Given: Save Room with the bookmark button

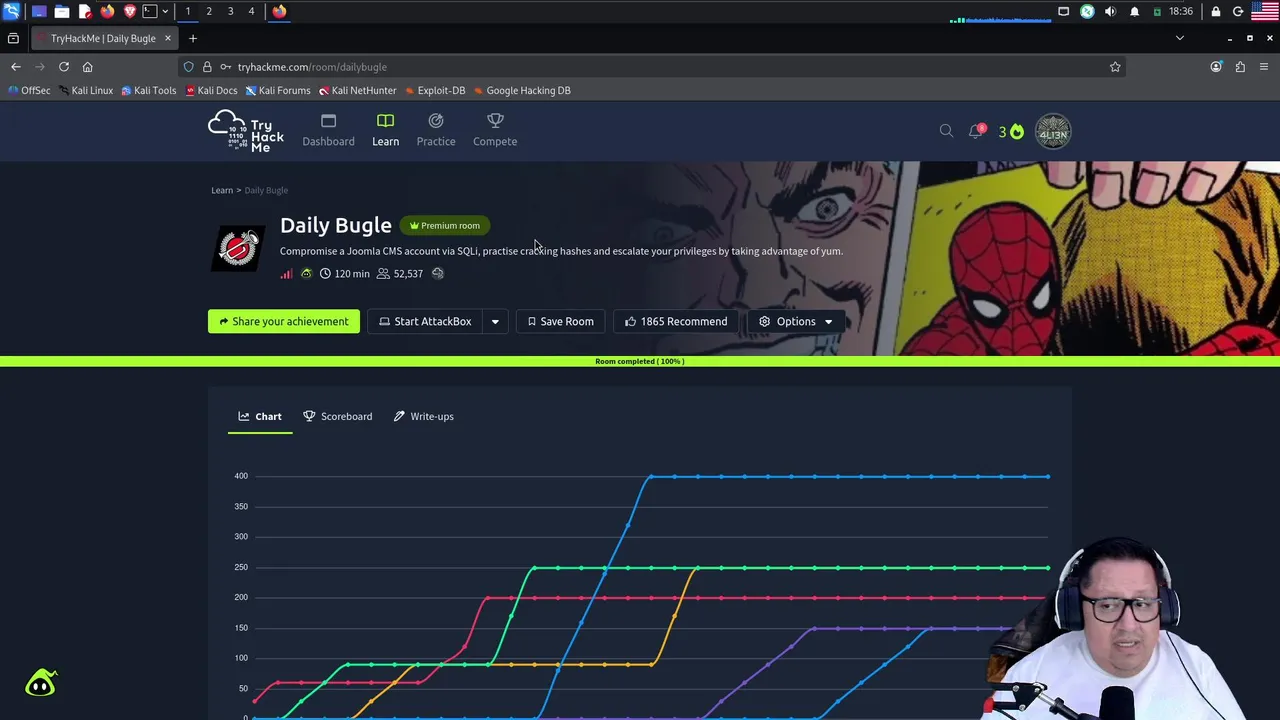Looking at the screenshot, I should tap(560, 322).
